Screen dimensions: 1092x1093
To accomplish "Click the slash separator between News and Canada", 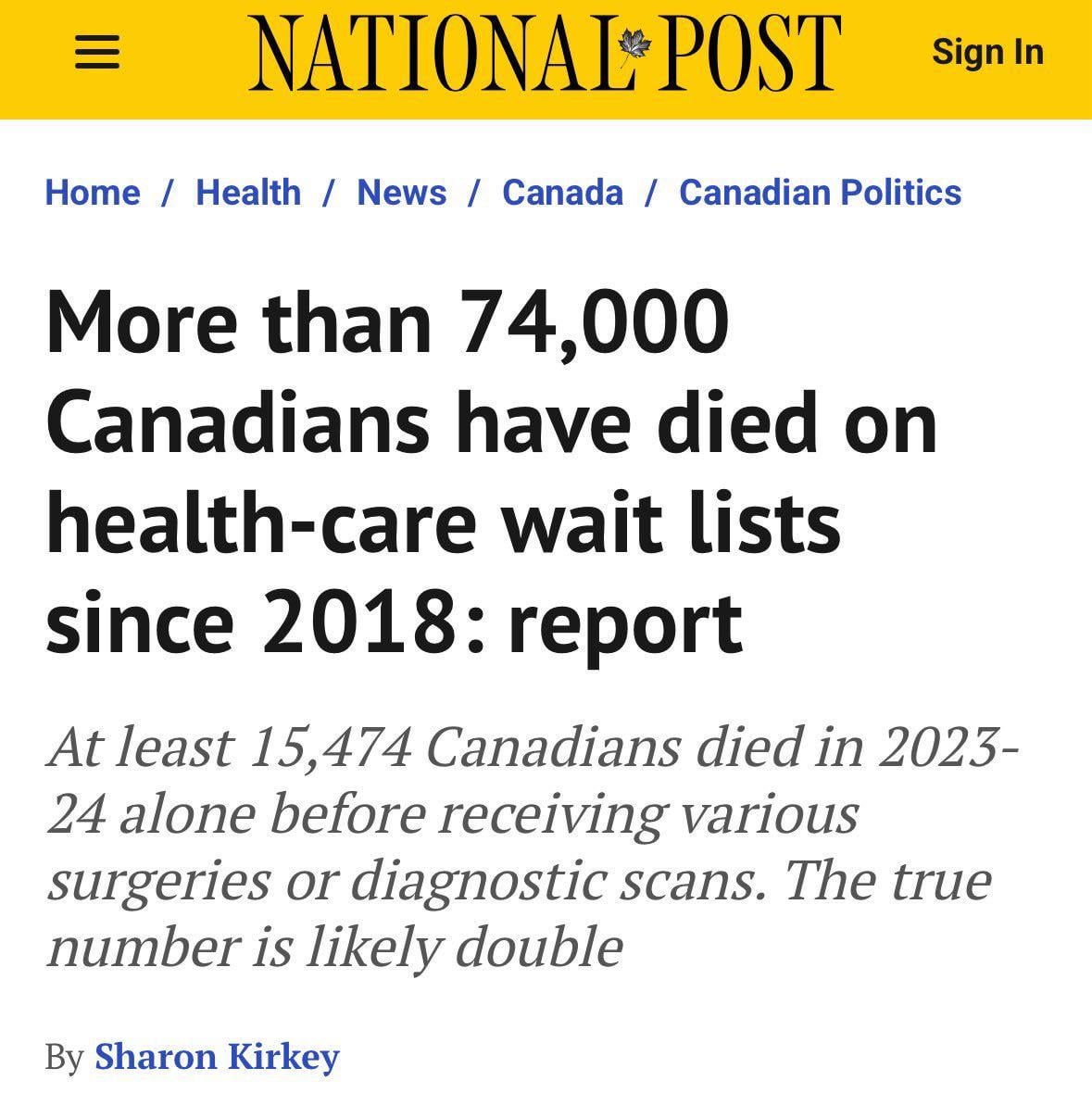I will (474, 193).
